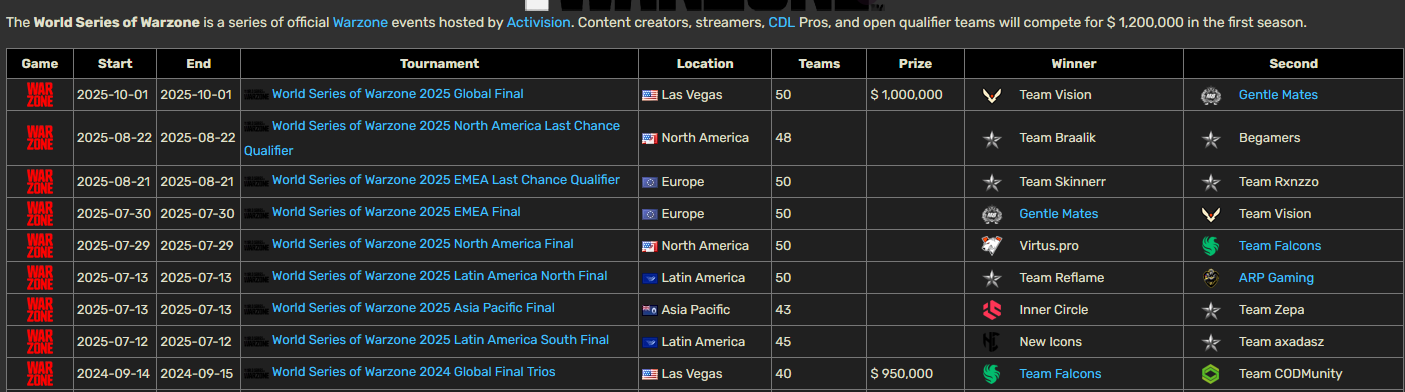1405x392 pixels.
Task: Open the 2025 EMEA Last Chance Qualifier link
Action: click(446, 180)
